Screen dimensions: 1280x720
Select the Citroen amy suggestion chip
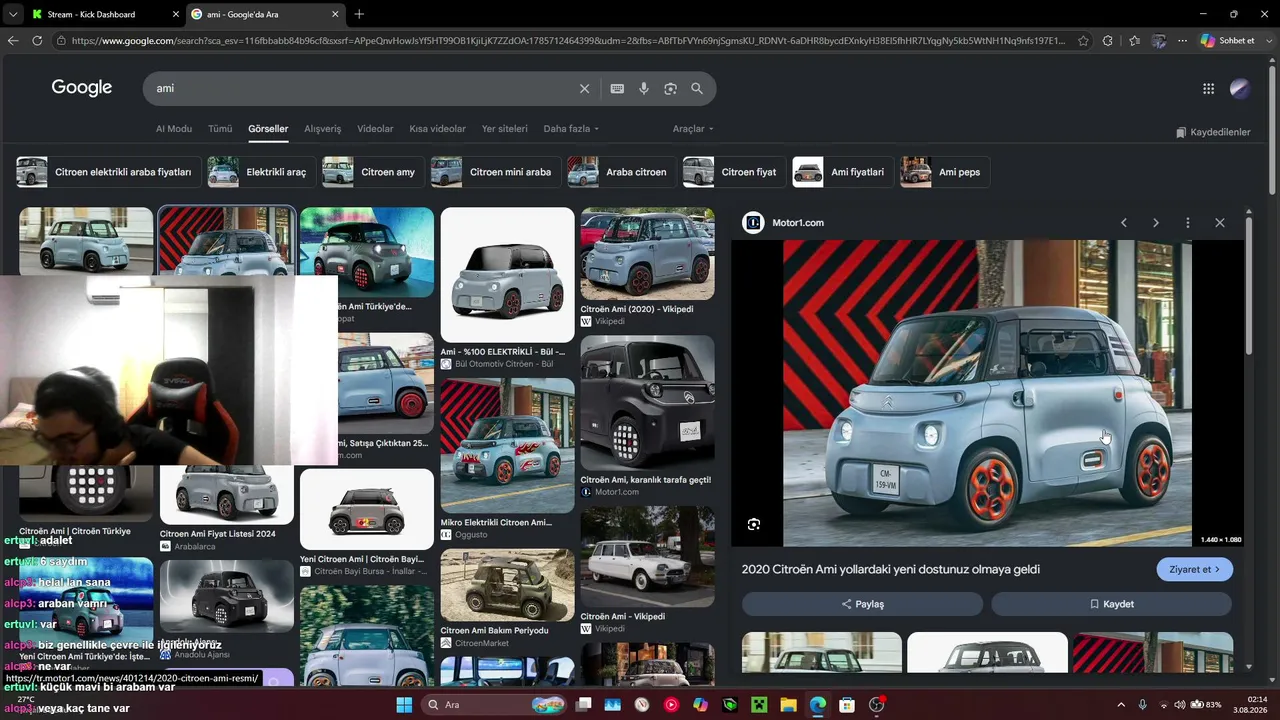click(373, 172)
